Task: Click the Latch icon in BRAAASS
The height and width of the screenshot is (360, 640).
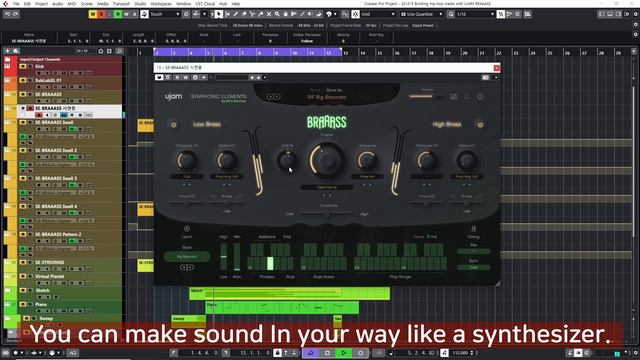Action: click(187, 229)
